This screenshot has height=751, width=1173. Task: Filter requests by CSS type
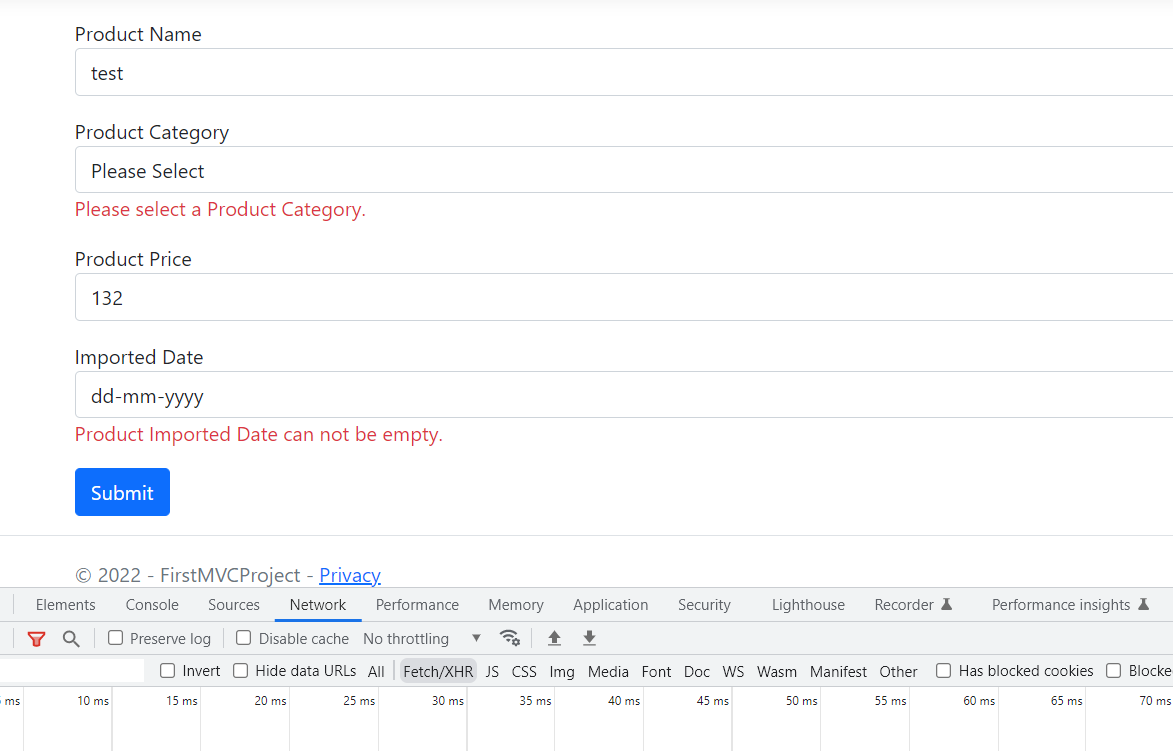(524, 670)
